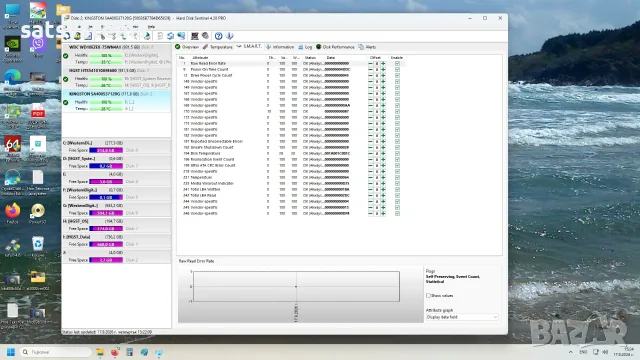The image size is (640, 360).
Task: Toggle Enable checkbox for Drive Power Cycle Count
Action: (397, 76)
